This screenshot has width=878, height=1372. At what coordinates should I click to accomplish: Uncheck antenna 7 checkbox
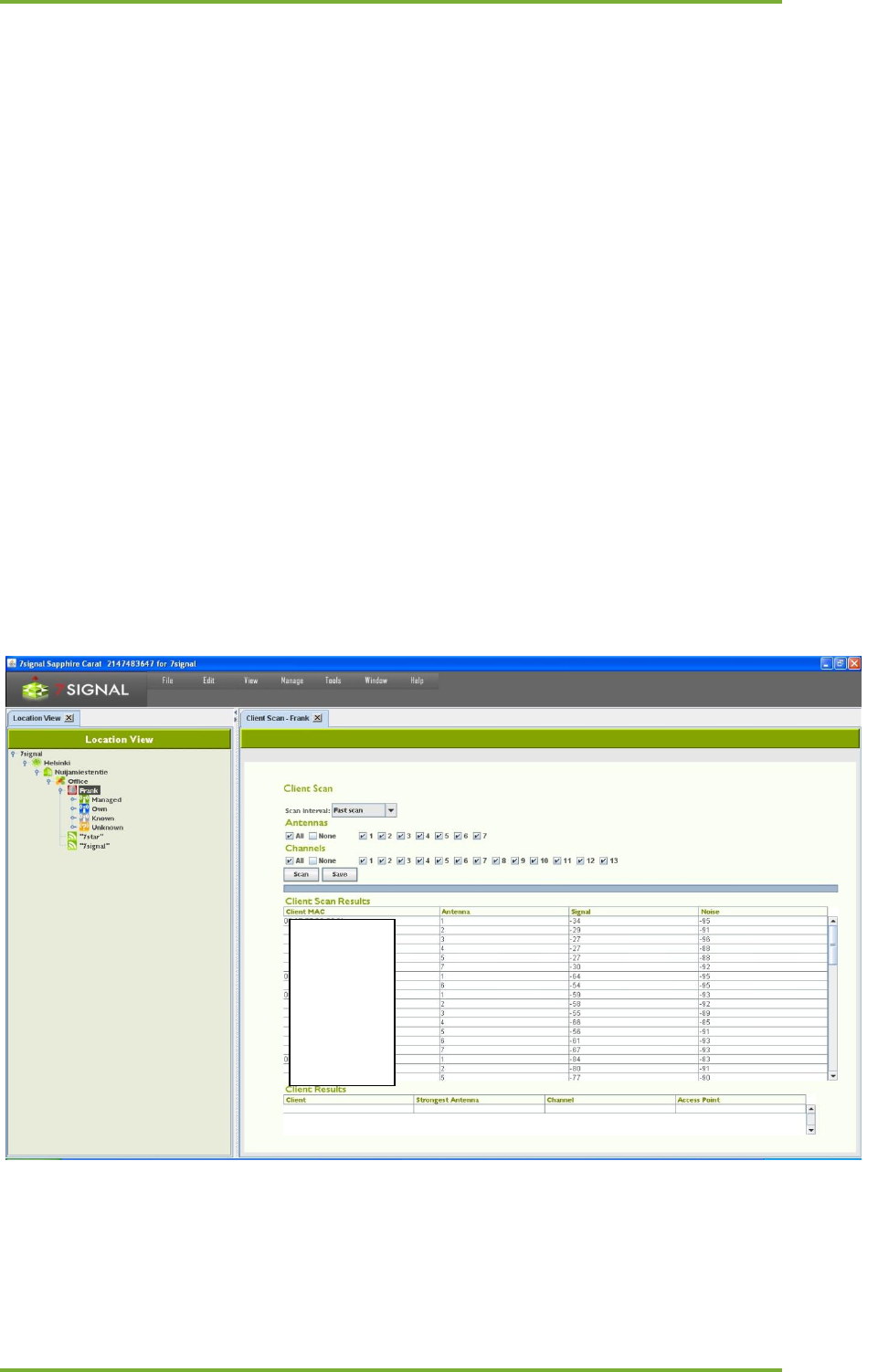477,836
